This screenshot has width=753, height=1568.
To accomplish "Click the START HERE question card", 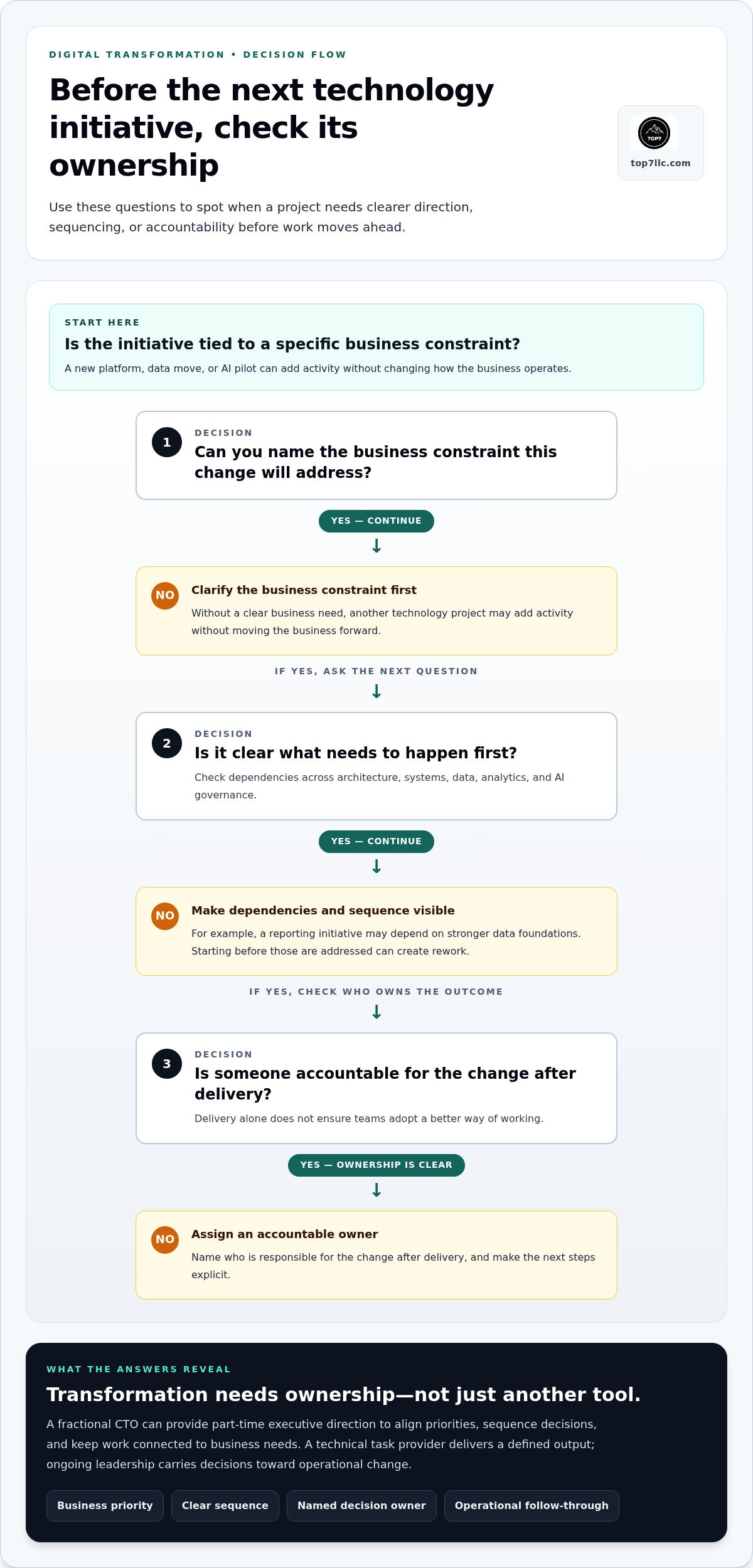I will tap(376, 347).
